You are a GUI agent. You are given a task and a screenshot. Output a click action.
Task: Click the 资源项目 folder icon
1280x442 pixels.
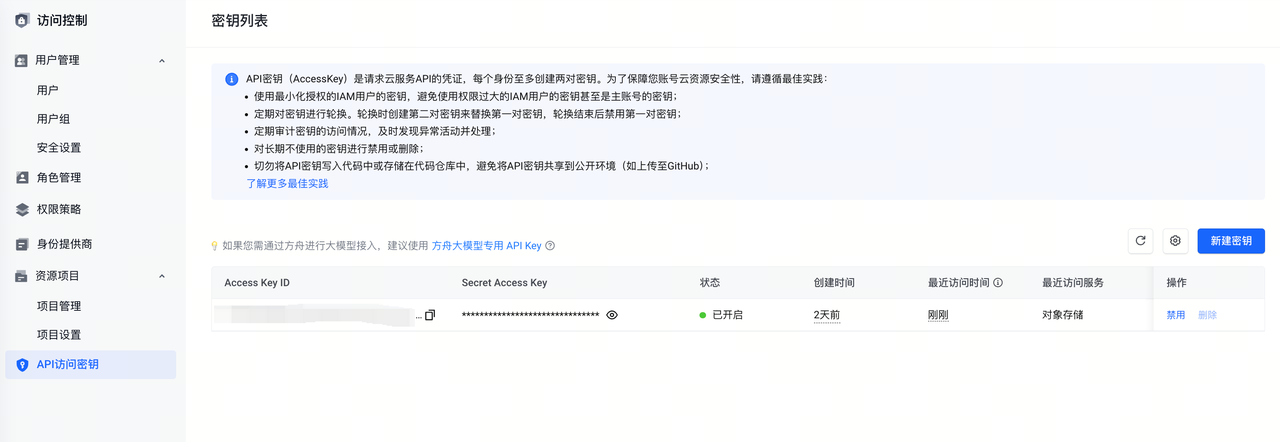(22, 276)
